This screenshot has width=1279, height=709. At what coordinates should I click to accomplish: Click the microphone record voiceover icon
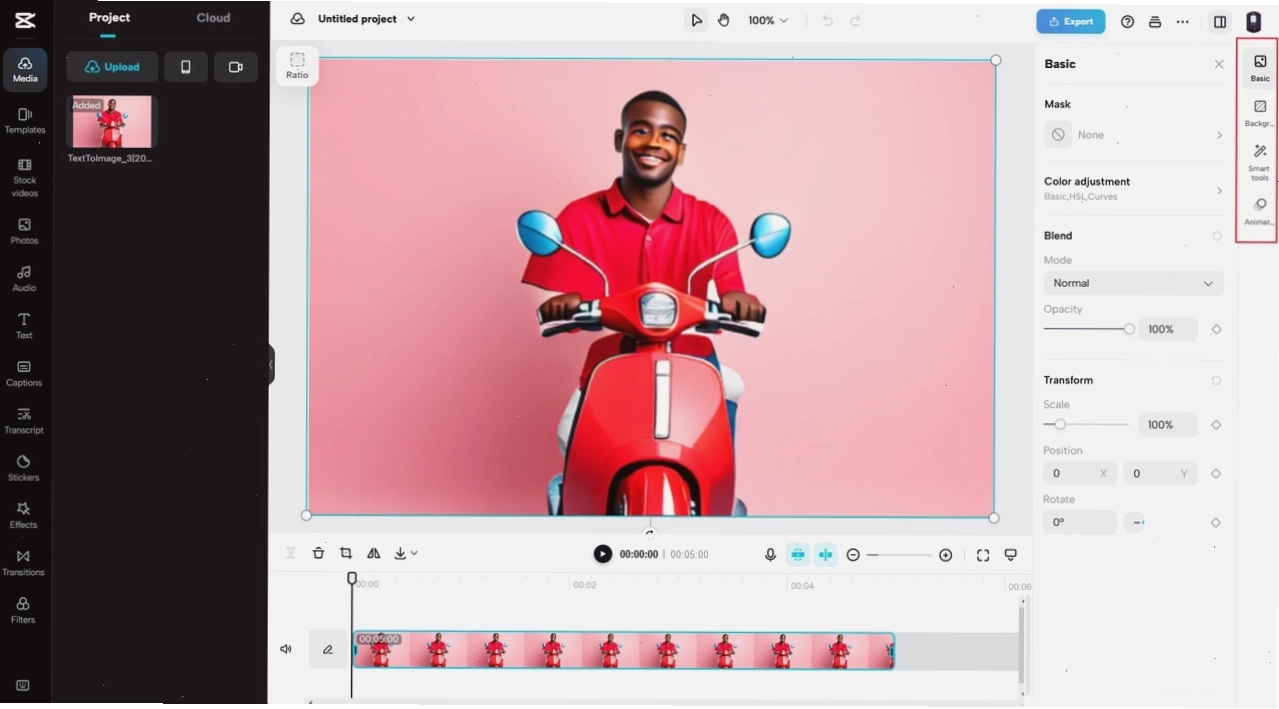pyautogui.click(x=770, y=554)
